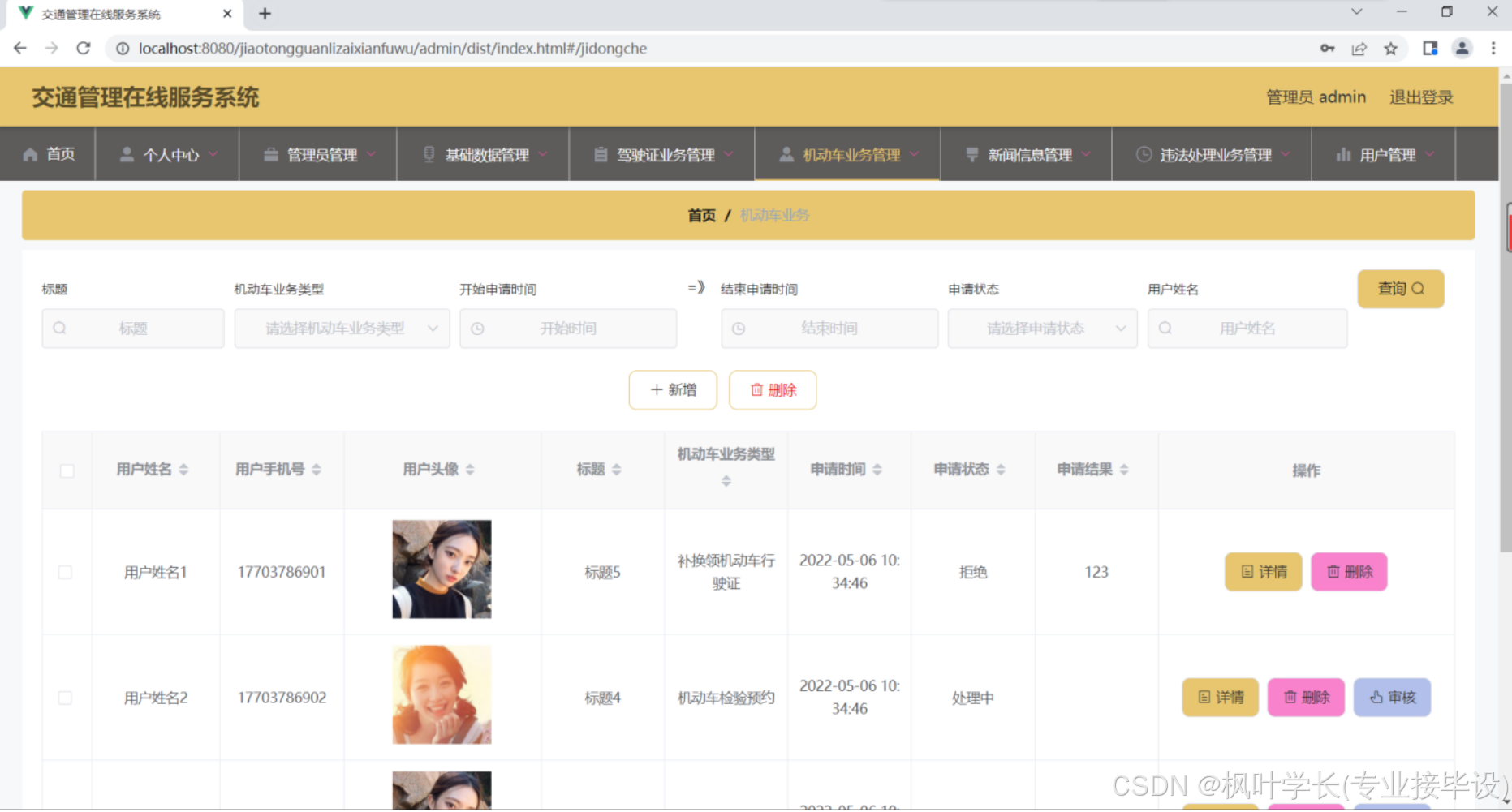
Task: Click the sort arrows on 申请状态 column
Action: (1001, 470)
